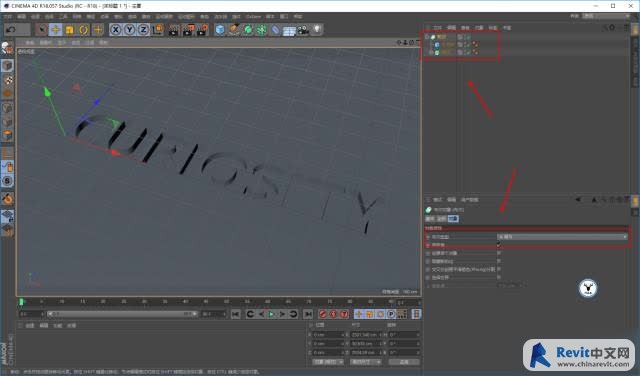Open the size mode dropdown in coordinates manager
Screen dimensions: 640x376
pos(366,362)
